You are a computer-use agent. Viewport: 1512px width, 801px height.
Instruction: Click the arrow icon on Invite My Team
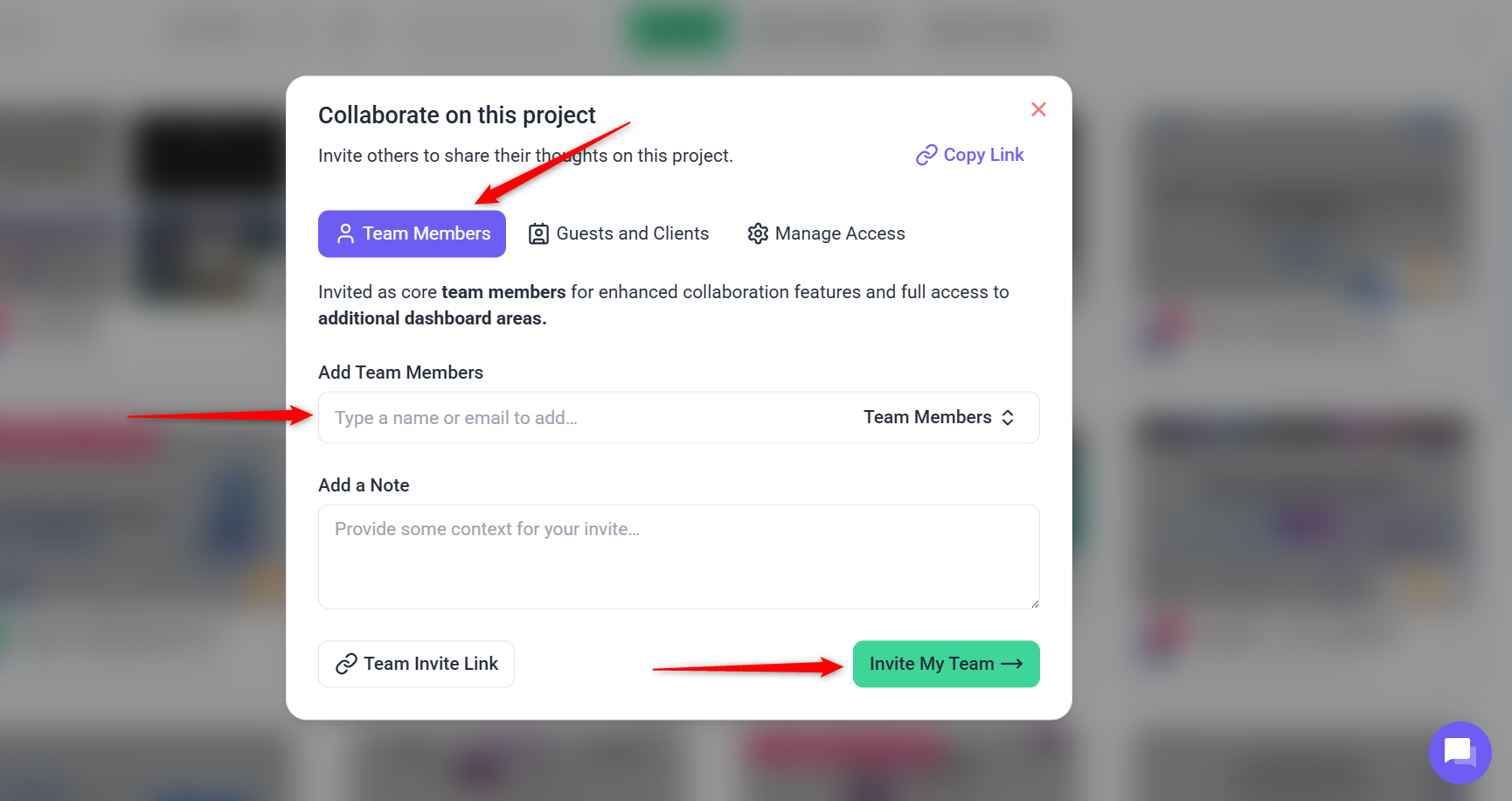[x=1012, y=664]
